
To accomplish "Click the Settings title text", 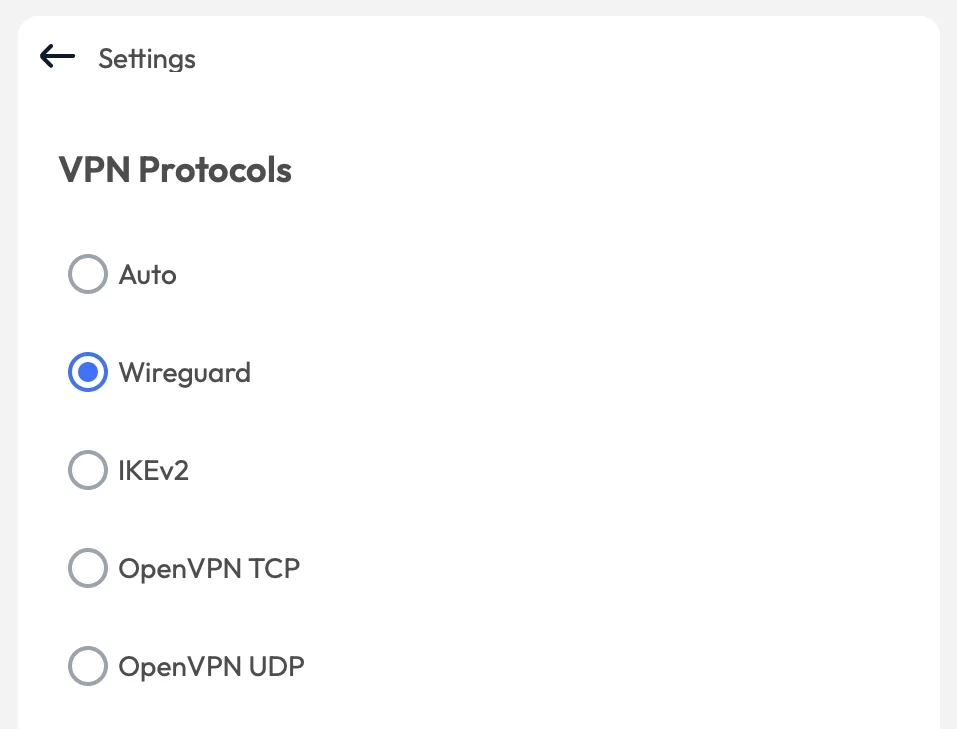I will pos(146,59).
